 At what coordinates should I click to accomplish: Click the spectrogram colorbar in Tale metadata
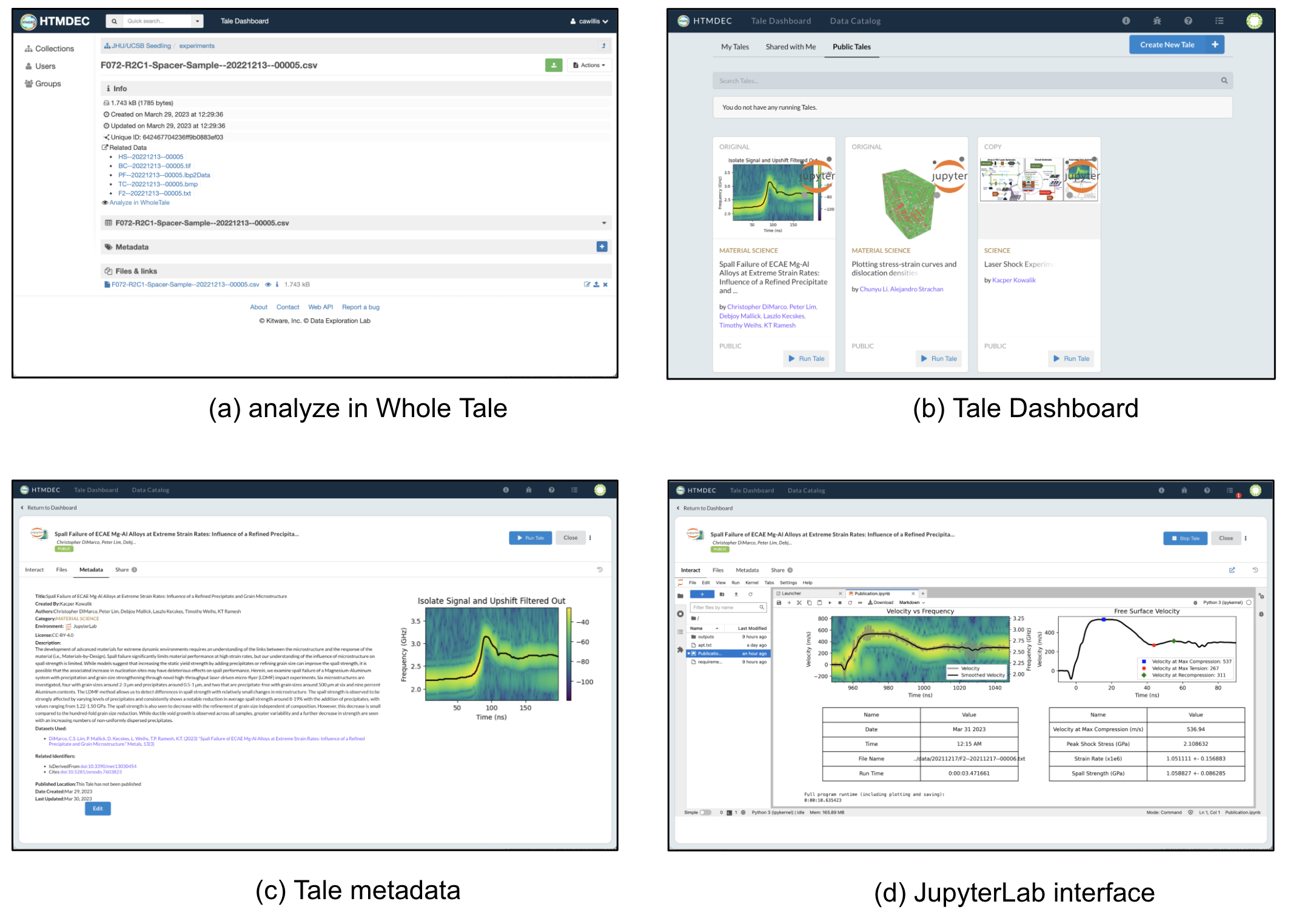coord(569,654)
